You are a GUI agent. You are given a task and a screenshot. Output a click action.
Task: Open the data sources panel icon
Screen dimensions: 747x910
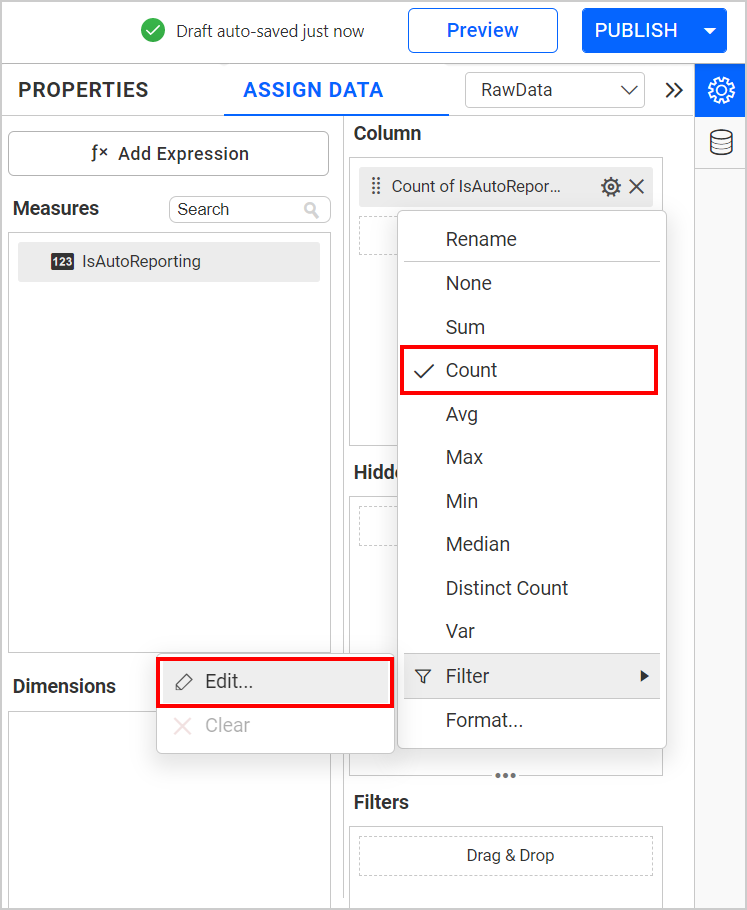tap(720, 143)
